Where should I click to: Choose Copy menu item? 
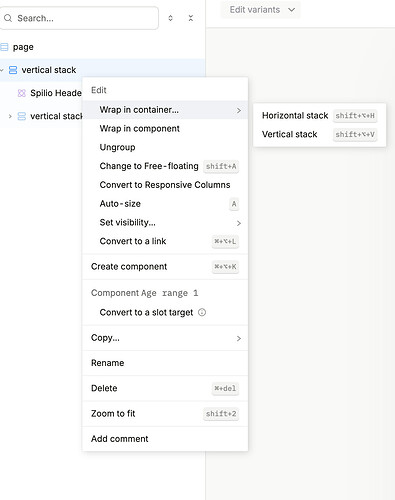point(165,338)
